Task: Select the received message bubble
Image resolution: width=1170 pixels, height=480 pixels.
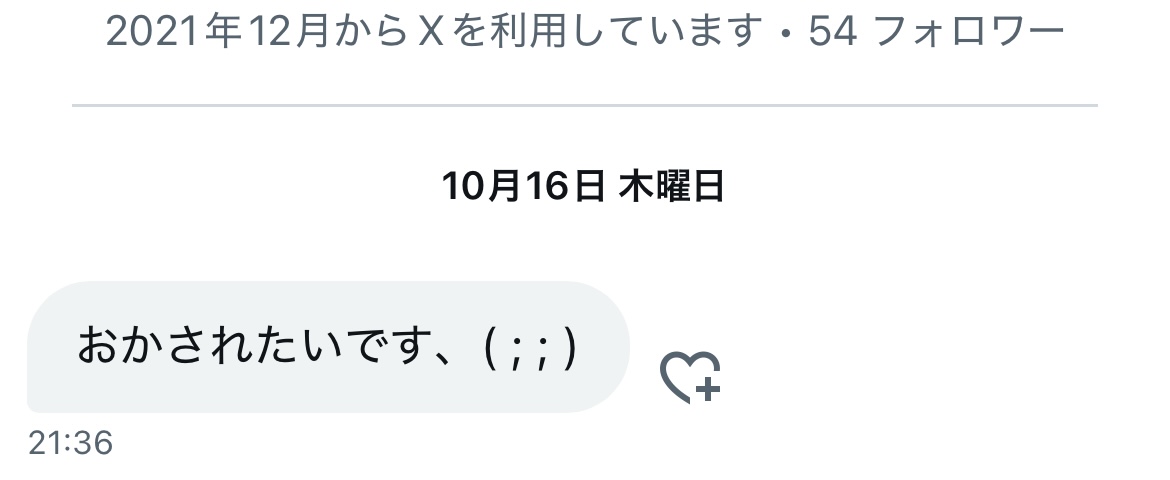Action: point(328,346)
